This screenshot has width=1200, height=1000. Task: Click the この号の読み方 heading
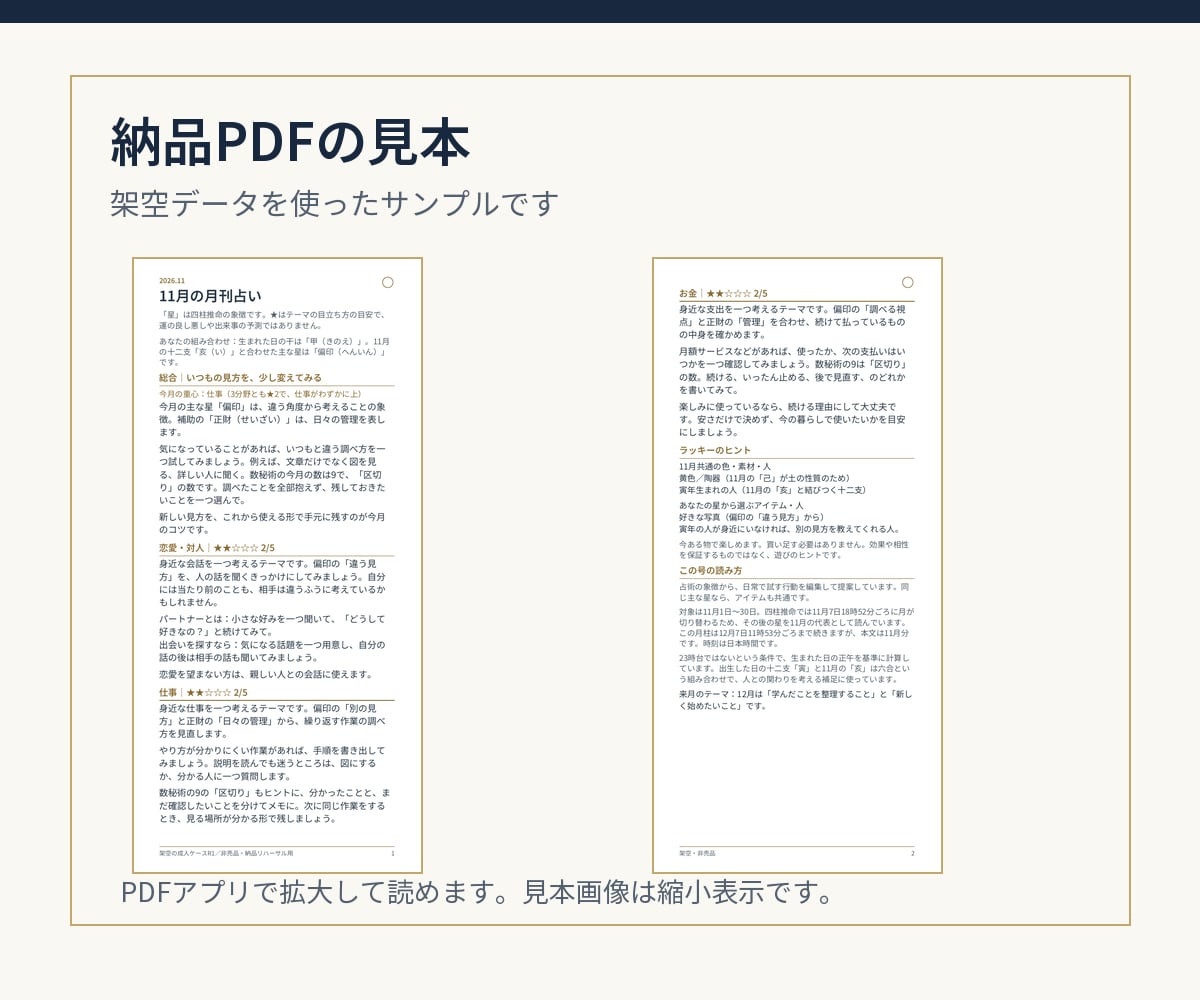pyautogui.click(x=711, y=571)
